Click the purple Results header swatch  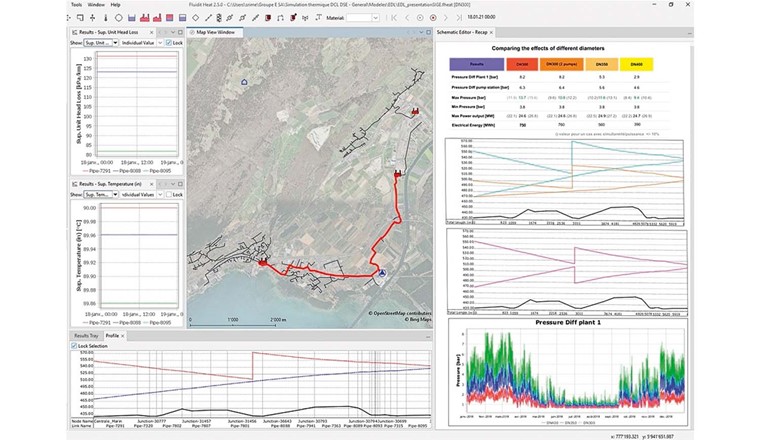[476, 64]
